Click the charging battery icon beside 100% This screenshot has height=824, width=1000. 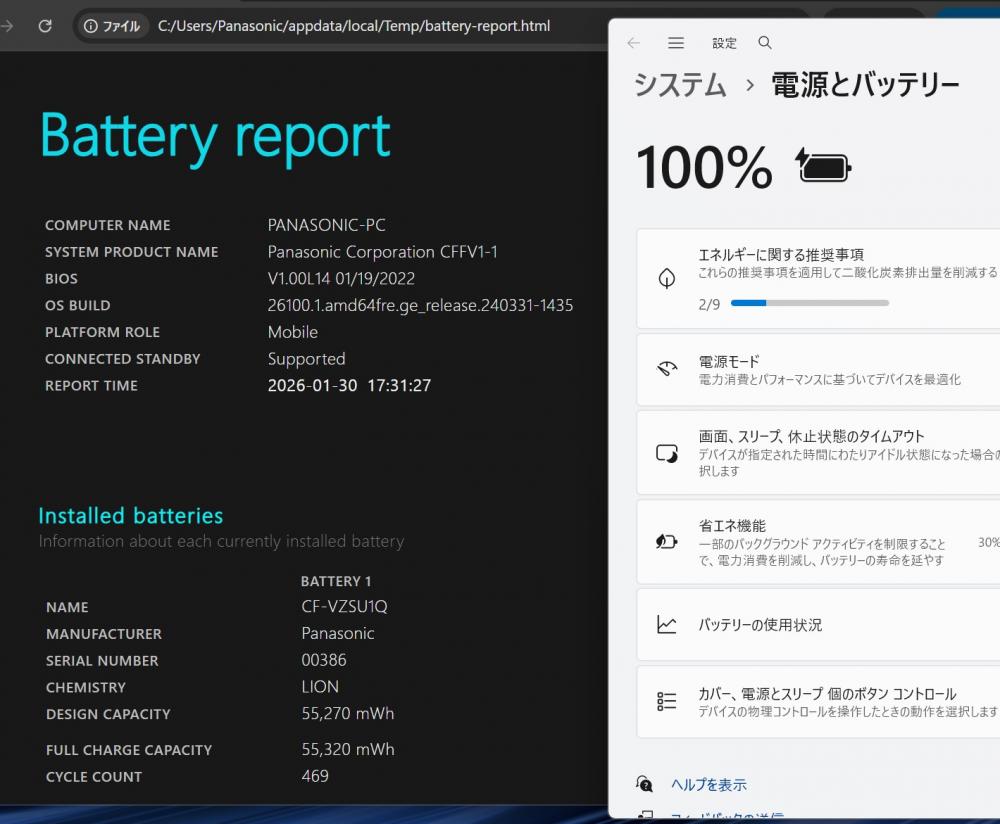tap(823, 166)
